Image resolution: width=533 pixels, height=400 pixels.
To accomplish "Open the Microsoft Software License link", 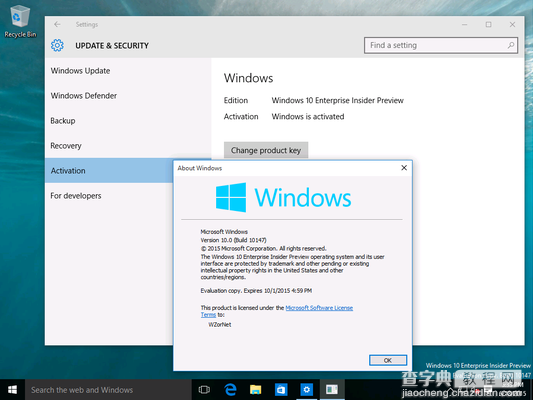I will [x=319, y=308].
